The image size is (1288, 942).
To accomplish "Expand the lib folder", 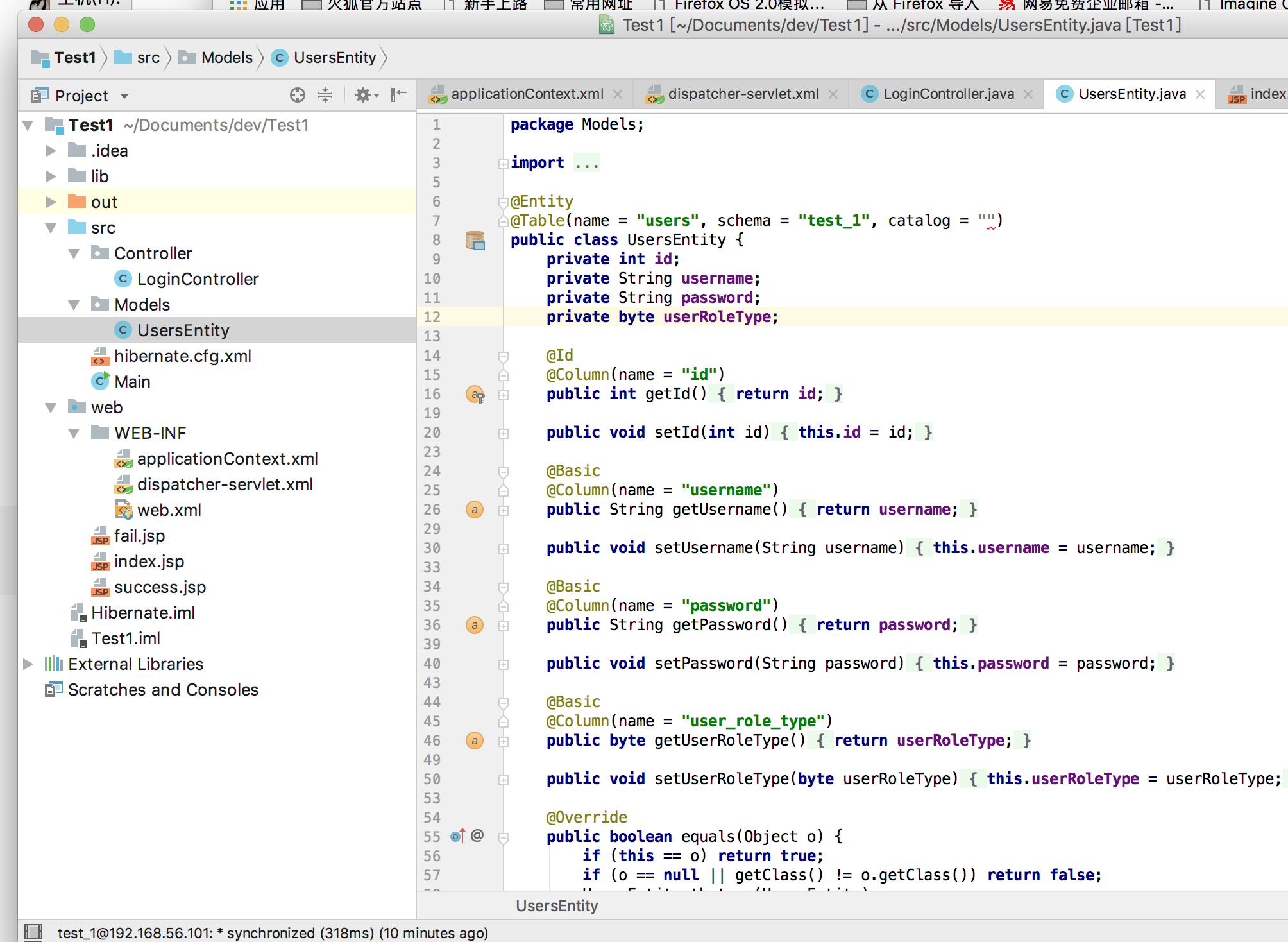I will coord(51,176).
